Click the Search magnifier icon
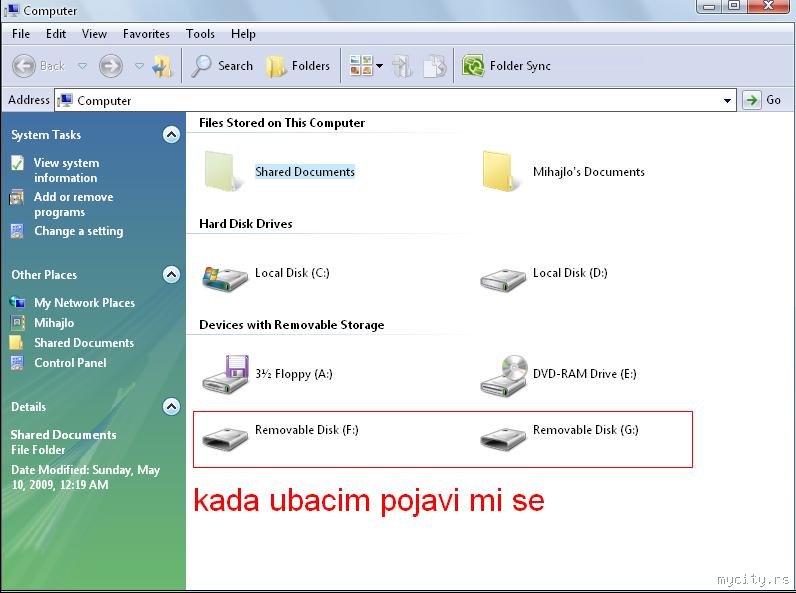The height and width of the screenshot is (593, 796). 201,66
